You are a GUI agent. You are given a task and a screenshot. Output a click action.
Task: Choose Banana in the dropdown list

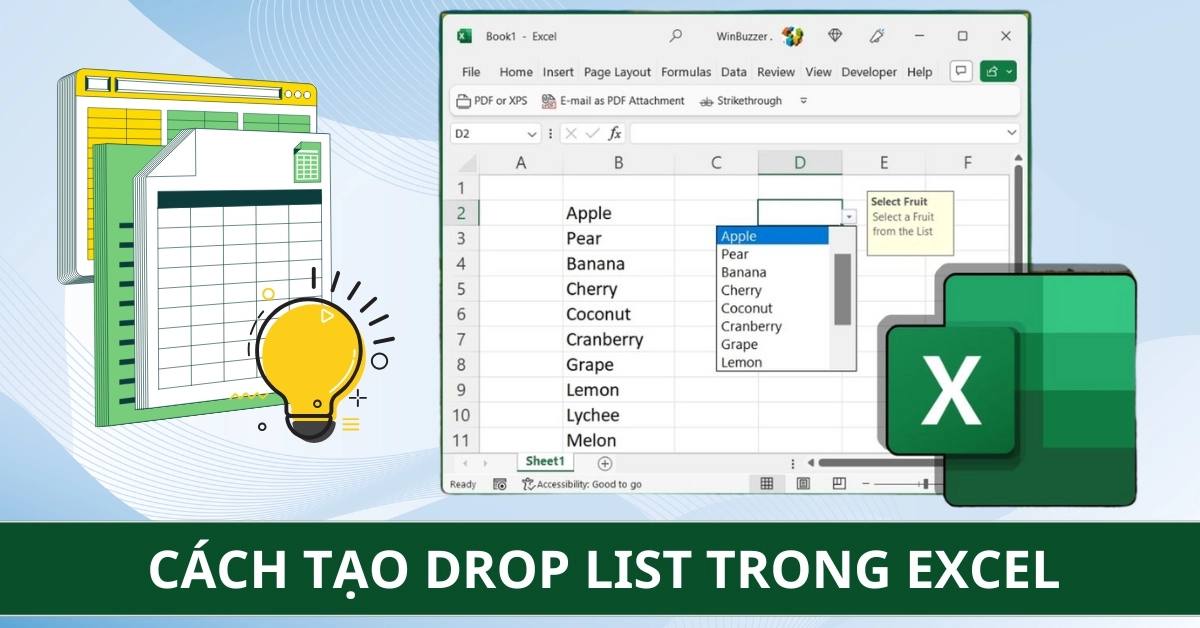tap(773, 272)
